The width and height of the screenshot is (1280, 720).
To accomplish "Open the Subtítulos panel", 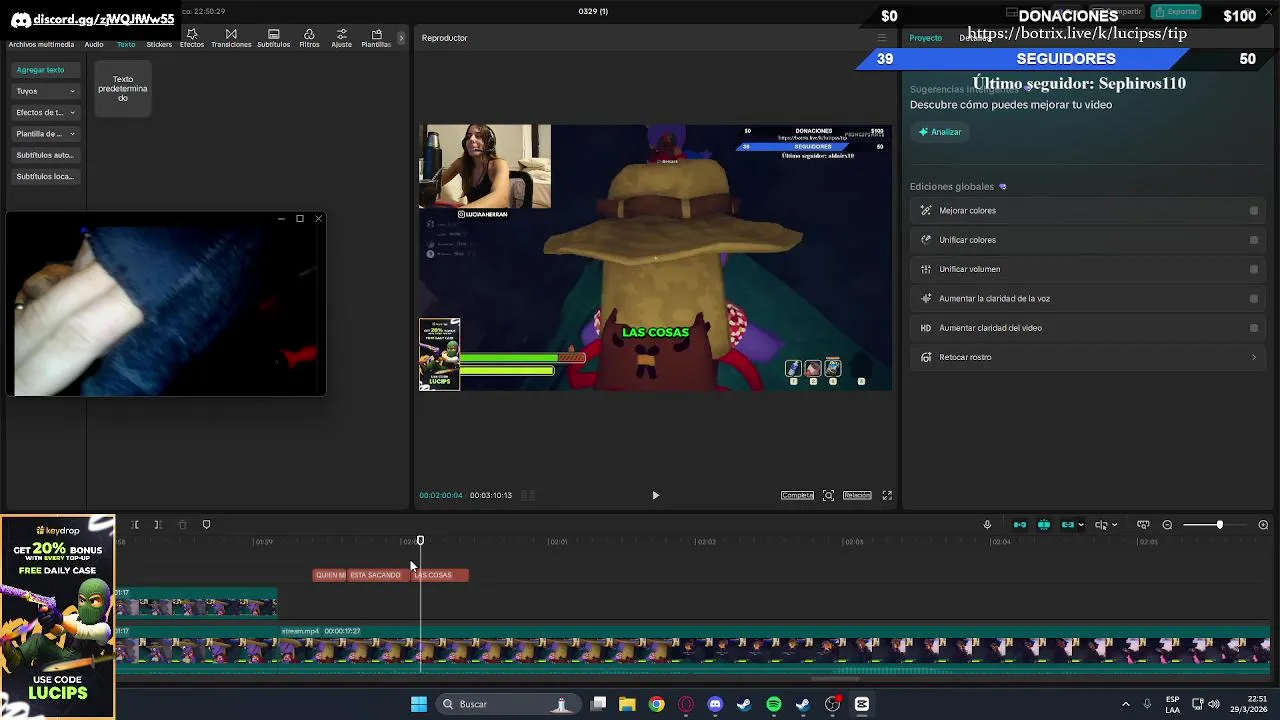I will click(x=273, y=38).
